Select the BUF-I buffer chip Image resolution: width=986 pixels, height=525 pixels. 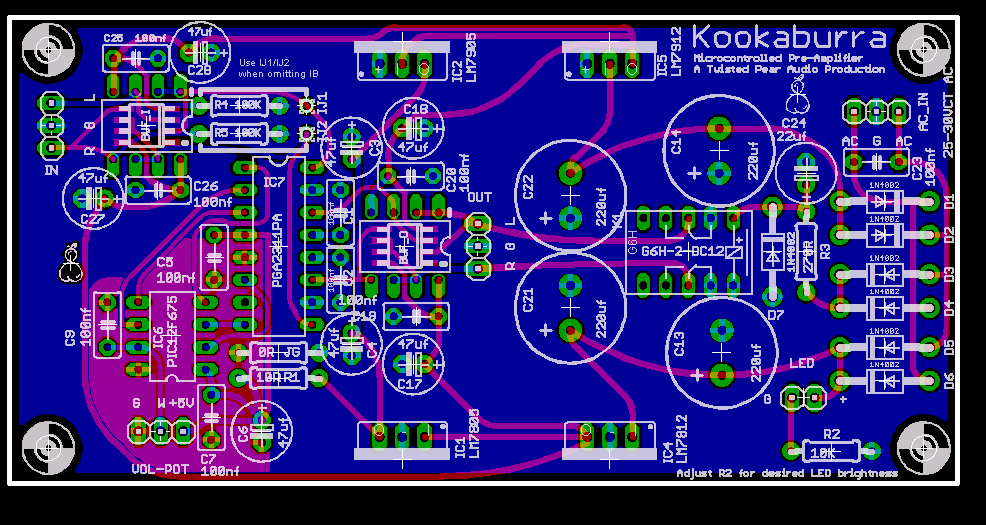pyautogui.click(x=146, y=124)
